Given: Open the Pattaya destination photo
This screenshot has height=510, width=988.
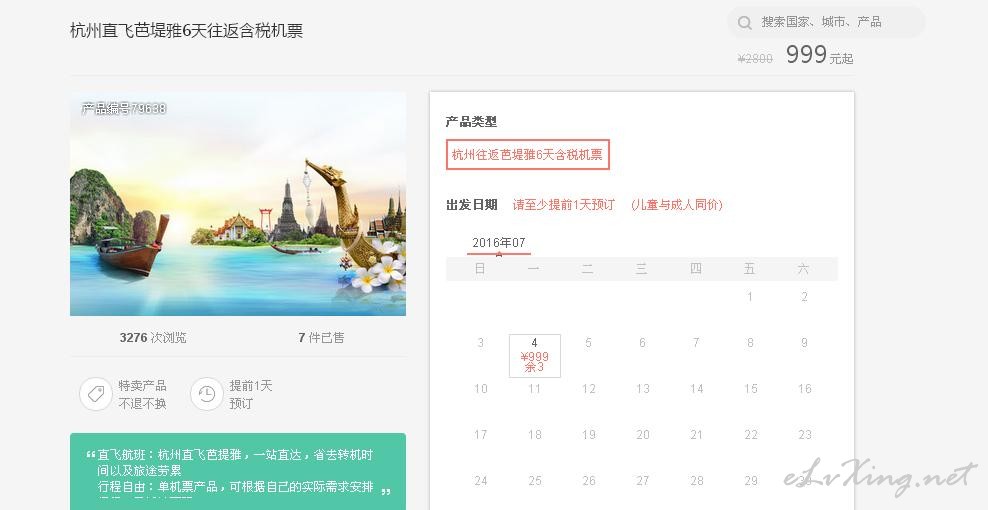Looking at the screenshot, I should click(x=238, y=204).
